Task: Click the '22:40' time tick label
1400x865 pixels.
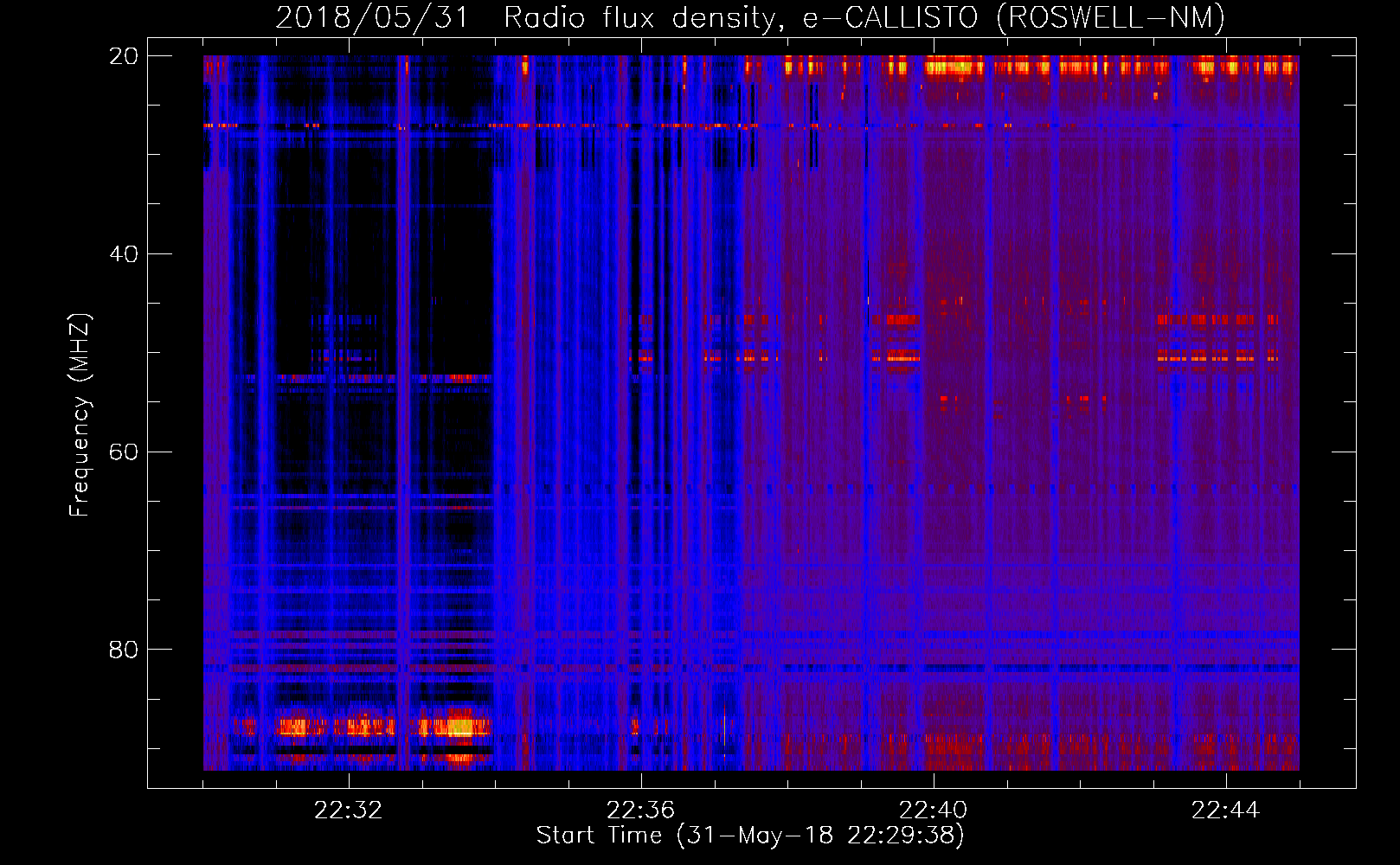Action: 933,811
